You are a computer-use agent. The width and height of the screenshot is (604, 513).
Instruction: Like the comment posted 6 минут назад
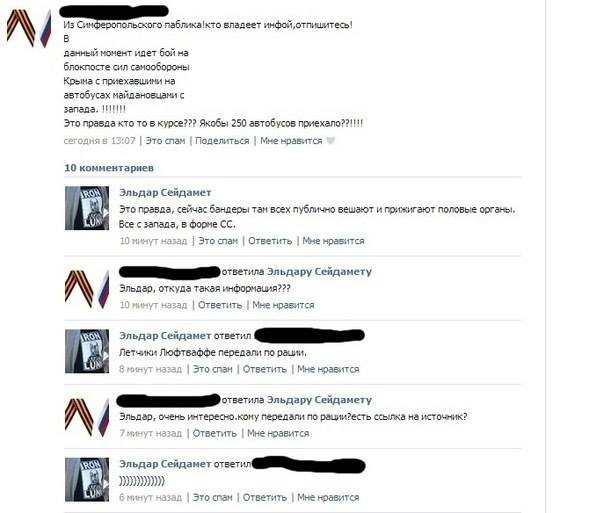328,498
